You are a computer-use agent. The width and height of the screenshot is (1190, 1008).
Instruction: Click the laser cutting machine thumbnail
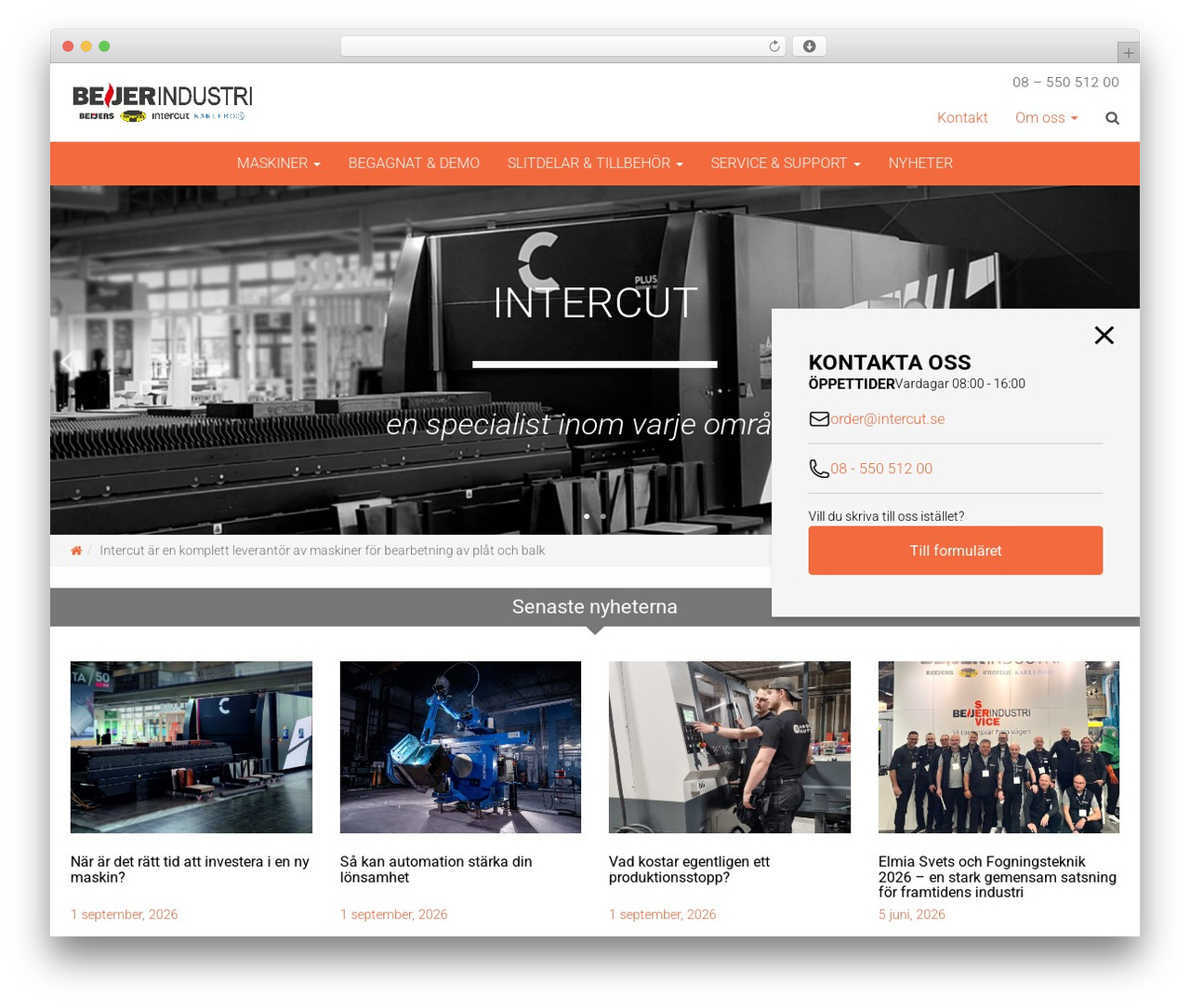coord(192,747)
